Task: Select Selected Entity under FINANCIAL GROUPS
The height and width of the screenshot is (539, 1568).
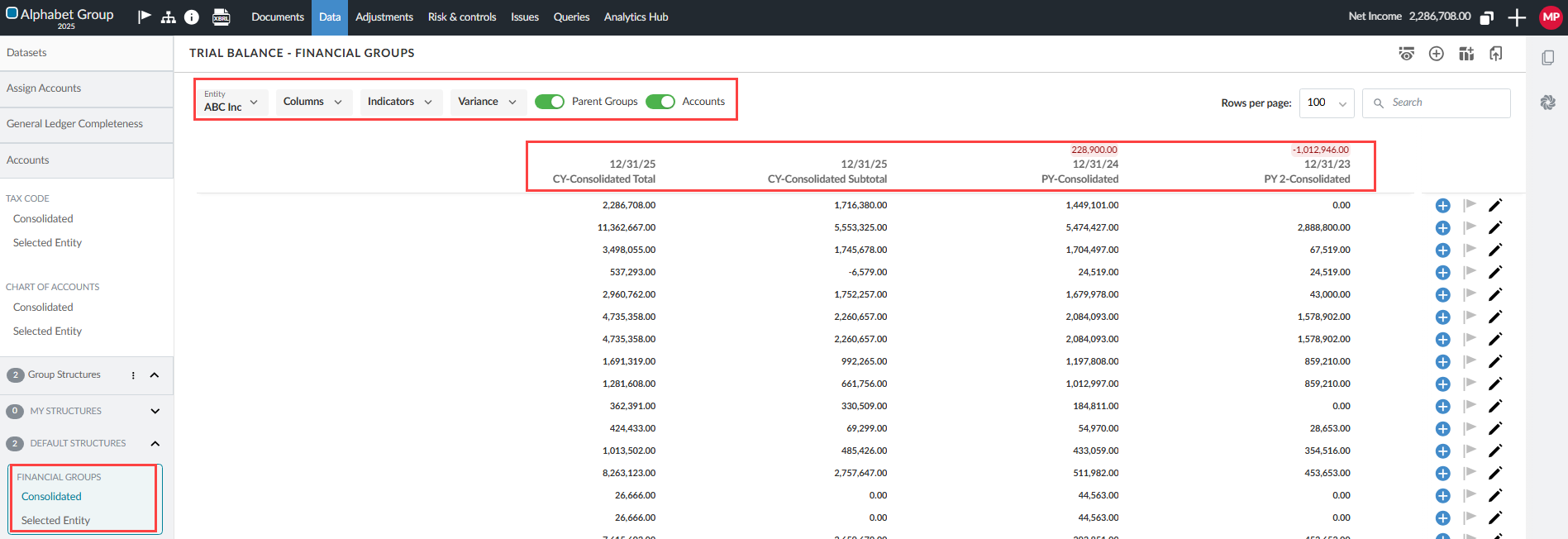Action: [55, 521]
